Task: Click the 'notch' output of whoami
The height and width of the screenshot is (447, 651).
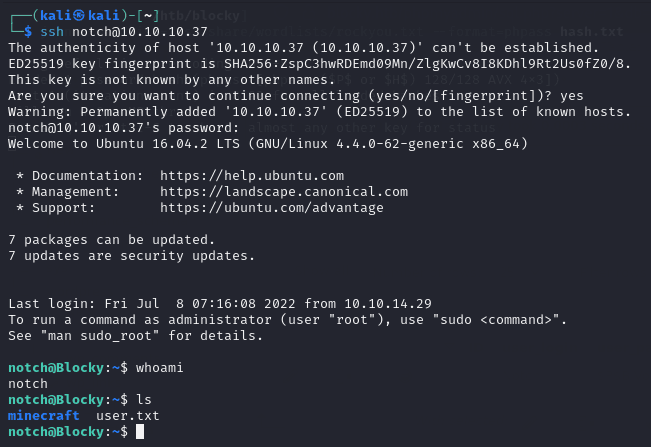Action: click(27, 383)
